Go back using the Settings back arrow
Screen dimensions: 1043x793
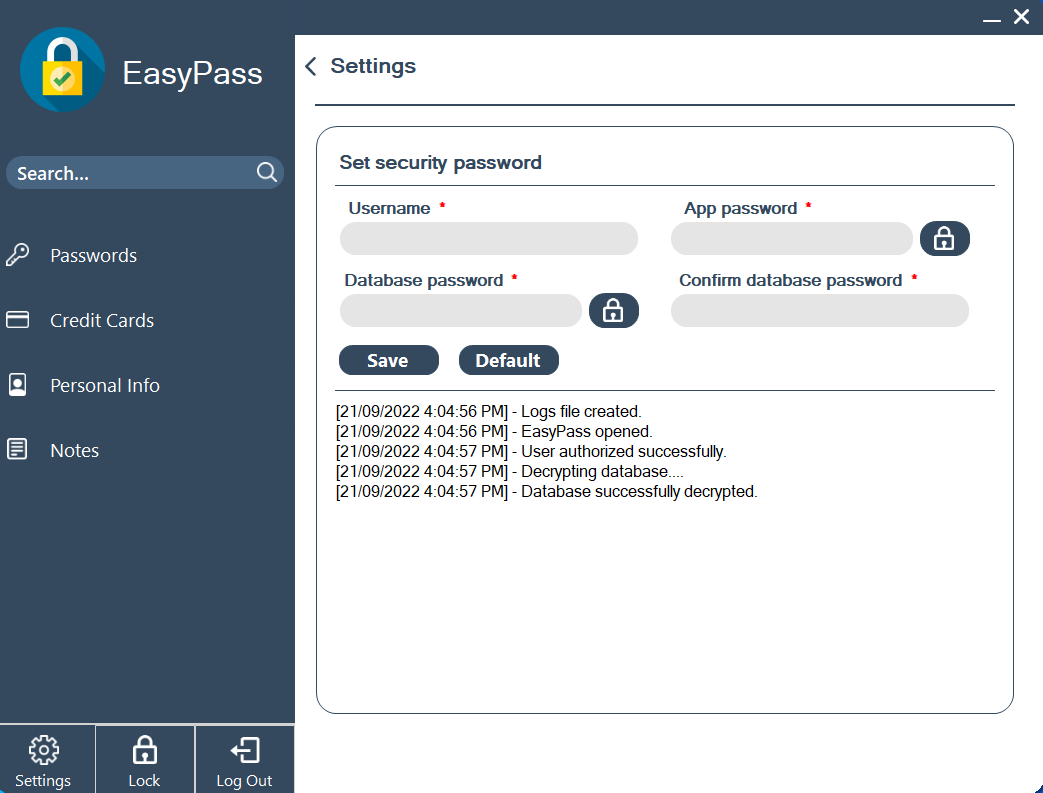[x=311, y=66]
